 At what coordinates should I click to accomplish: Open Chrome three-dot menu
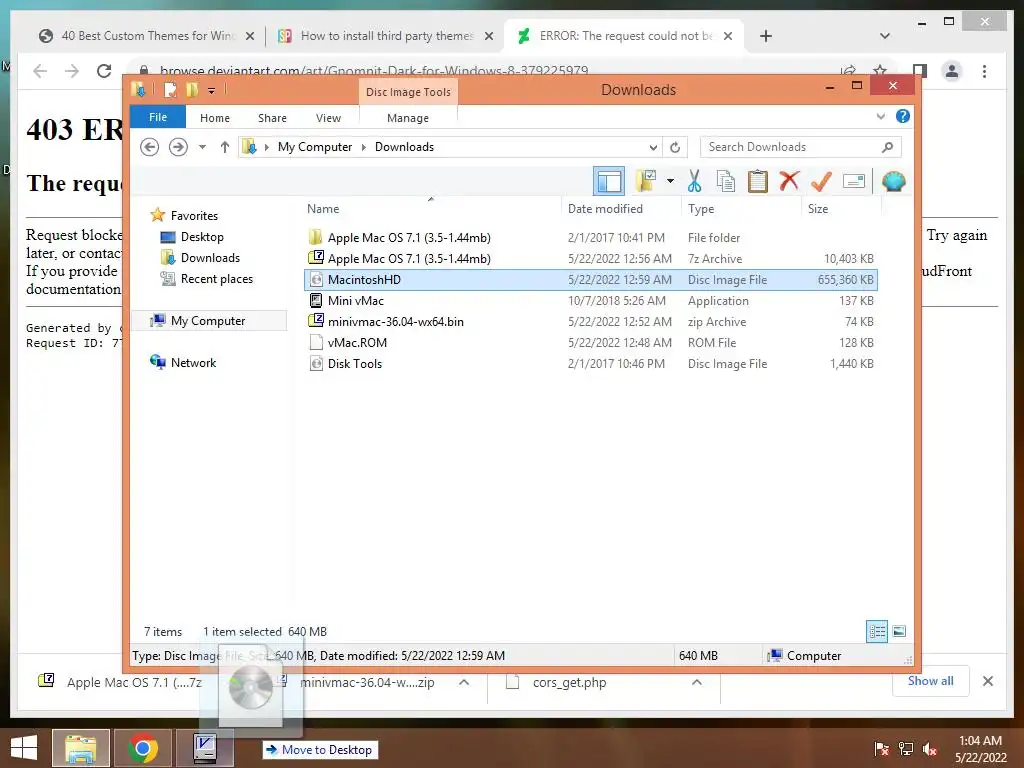984,71
